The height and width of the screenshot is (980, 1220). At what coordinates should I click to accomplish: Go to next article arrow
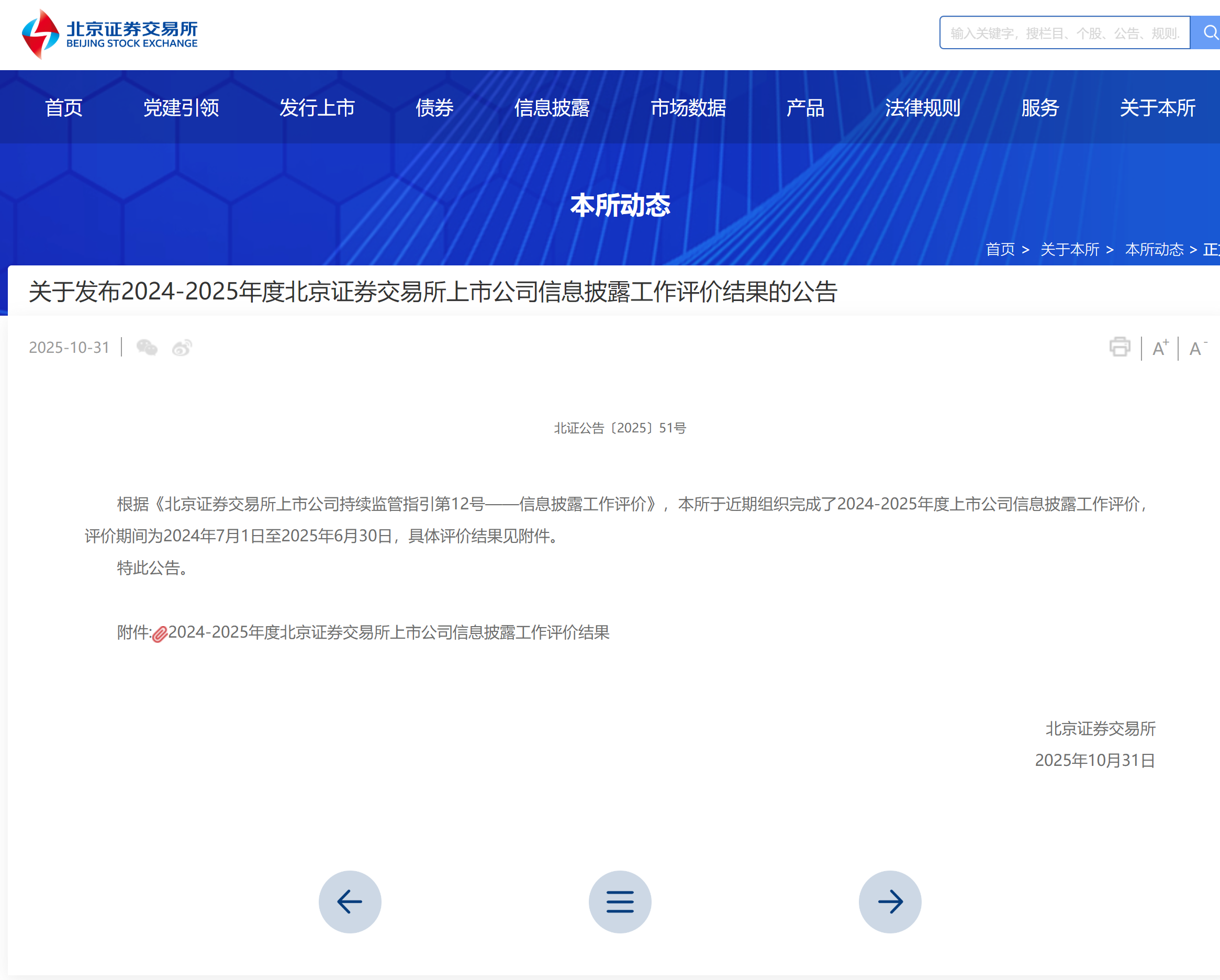890,901
